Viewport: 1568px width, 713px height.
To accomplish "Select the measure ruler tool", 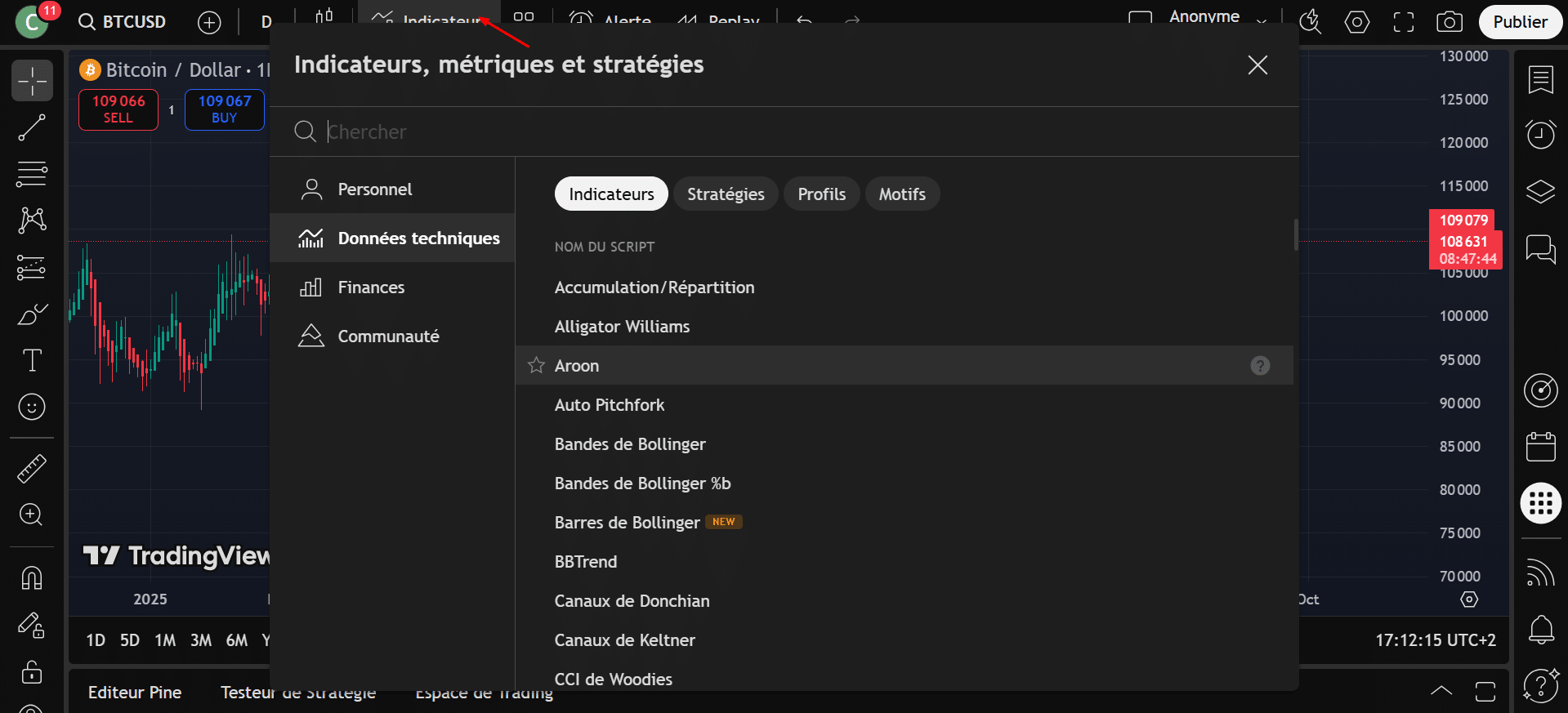I will [32, 468].
